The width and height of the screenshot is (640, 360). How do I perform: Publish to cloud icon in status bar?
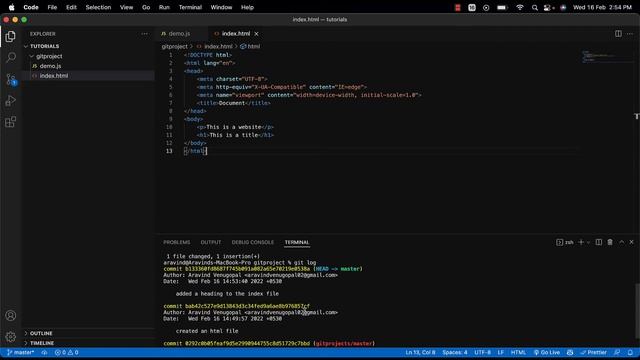pyautogui.click(x=44, y=352)
